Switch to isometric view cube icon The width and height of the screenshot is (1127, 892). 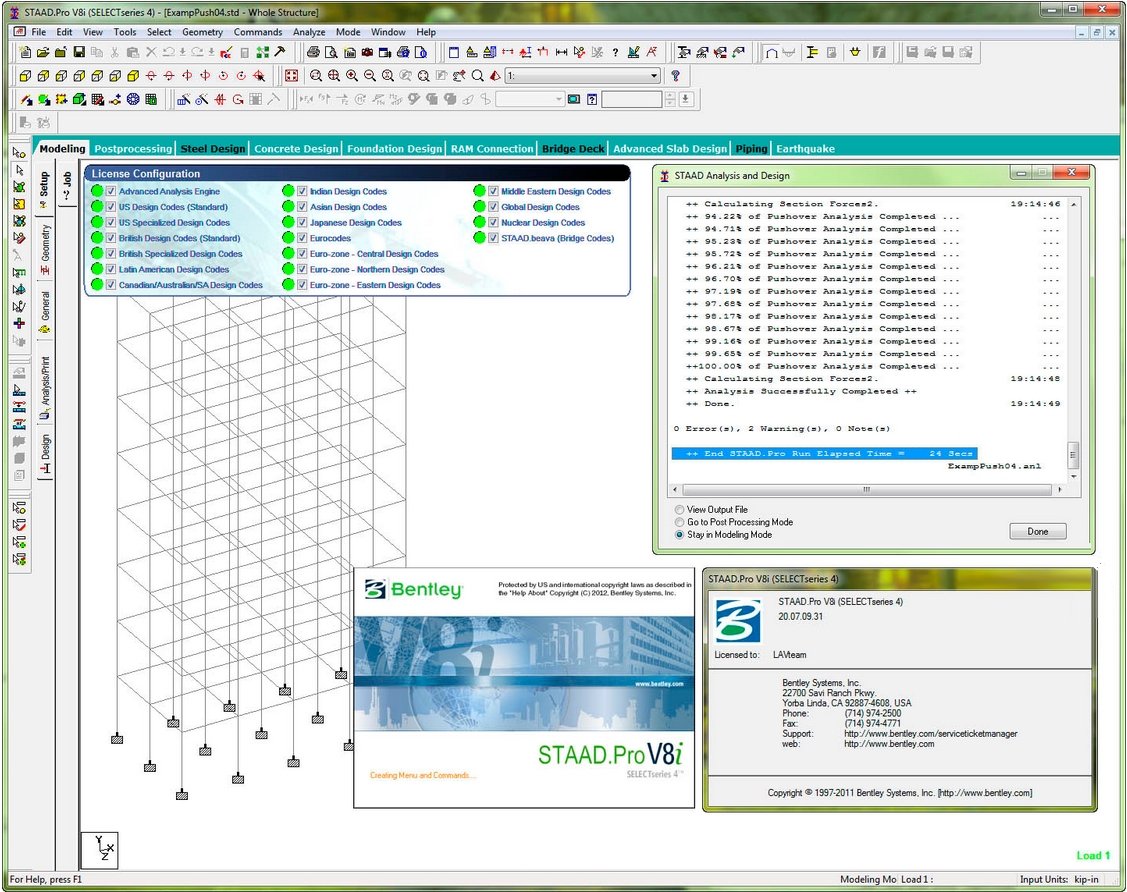point(133,75)
